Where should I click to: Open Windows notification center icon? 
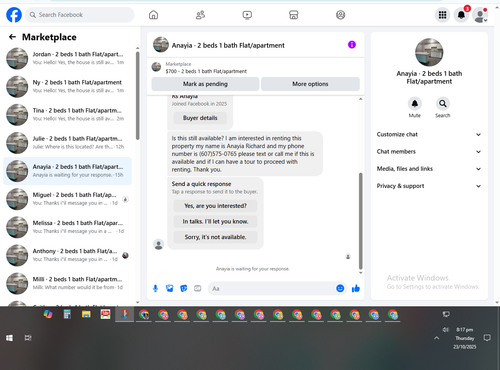487,338
